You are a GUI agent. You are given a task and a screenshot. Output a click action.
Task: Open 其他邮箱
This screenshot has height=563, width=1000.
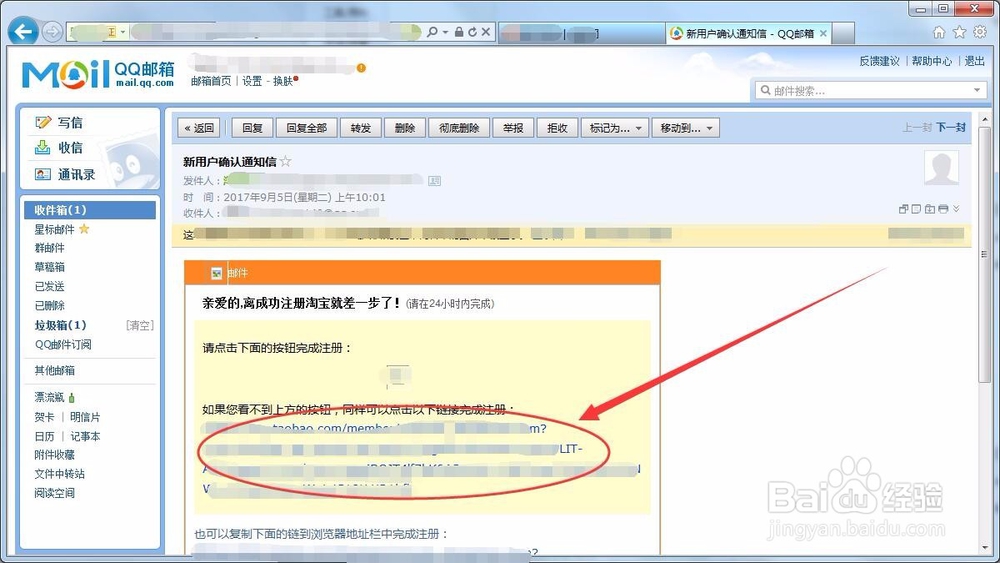tap(54, 370)
